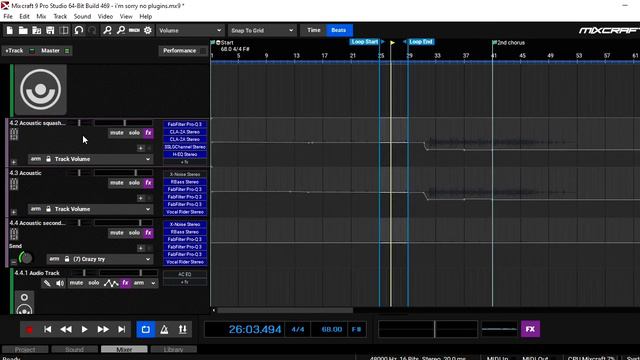This screenshot has height=360, width=640.
Task: Jump to the project end
Action: click(x=122, y=329)
